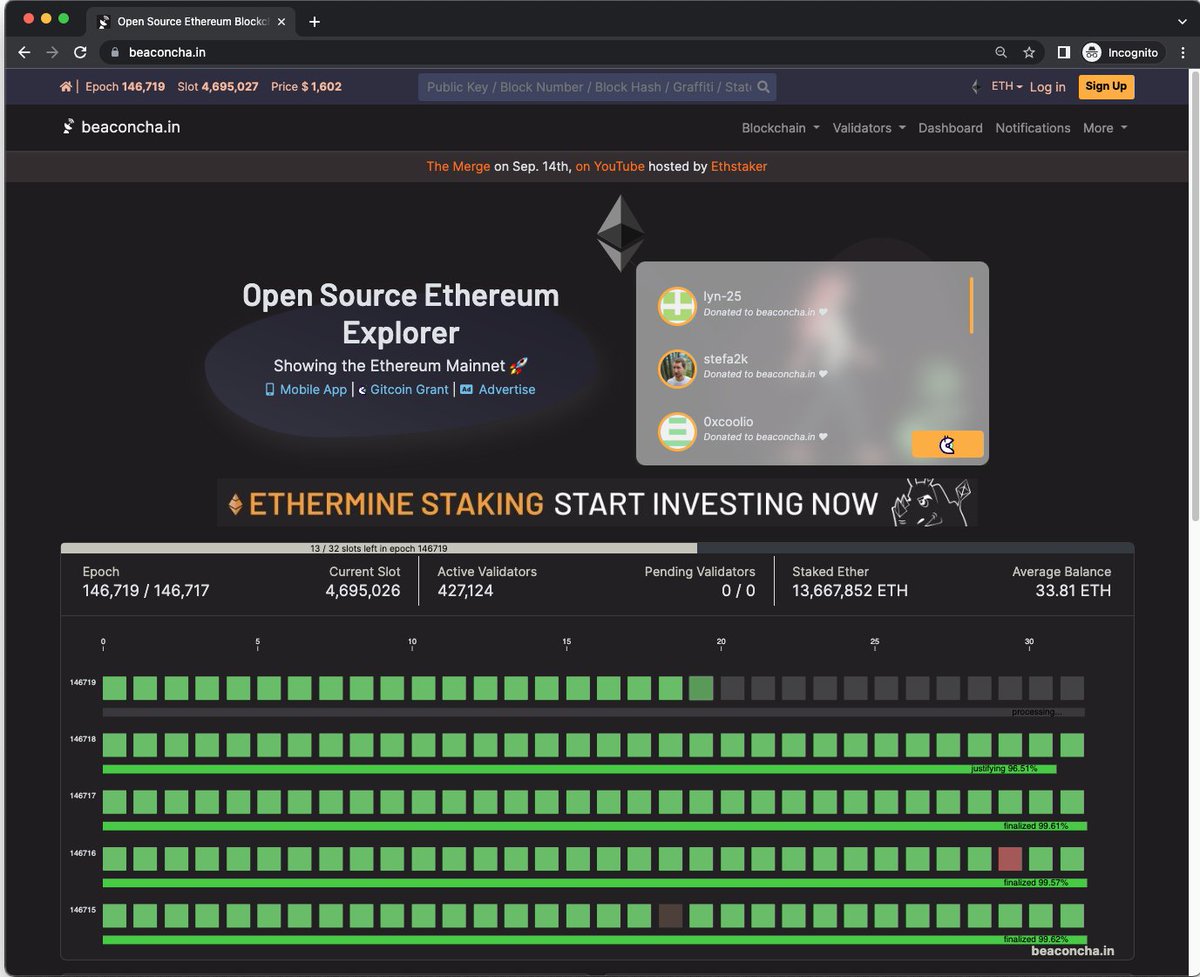1200x977 pixels.
Task: Click the search magnifier icon in search box
Action: pos(764,87)
